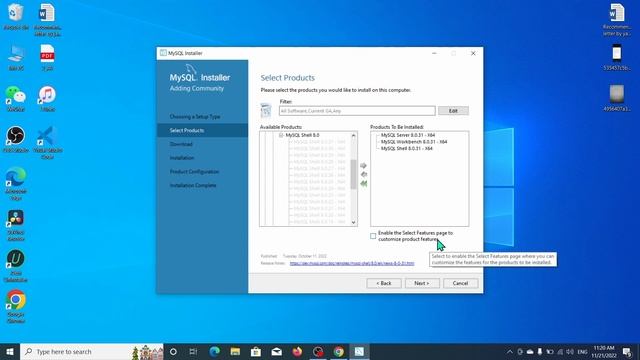Select MySQL Server 8.0.31 - X64 entry
This screenshot has height=360, width=640.
(x=408, y=135)
